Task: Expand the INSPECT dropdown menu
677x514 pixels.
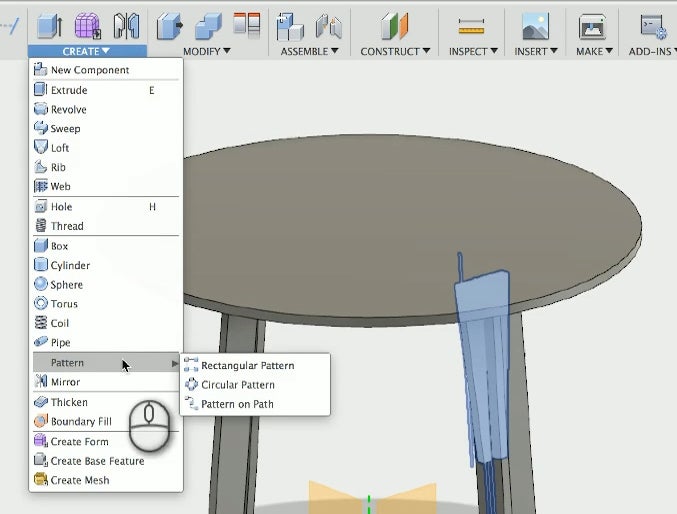Action: pyautogui.click(x=471, y=51)
